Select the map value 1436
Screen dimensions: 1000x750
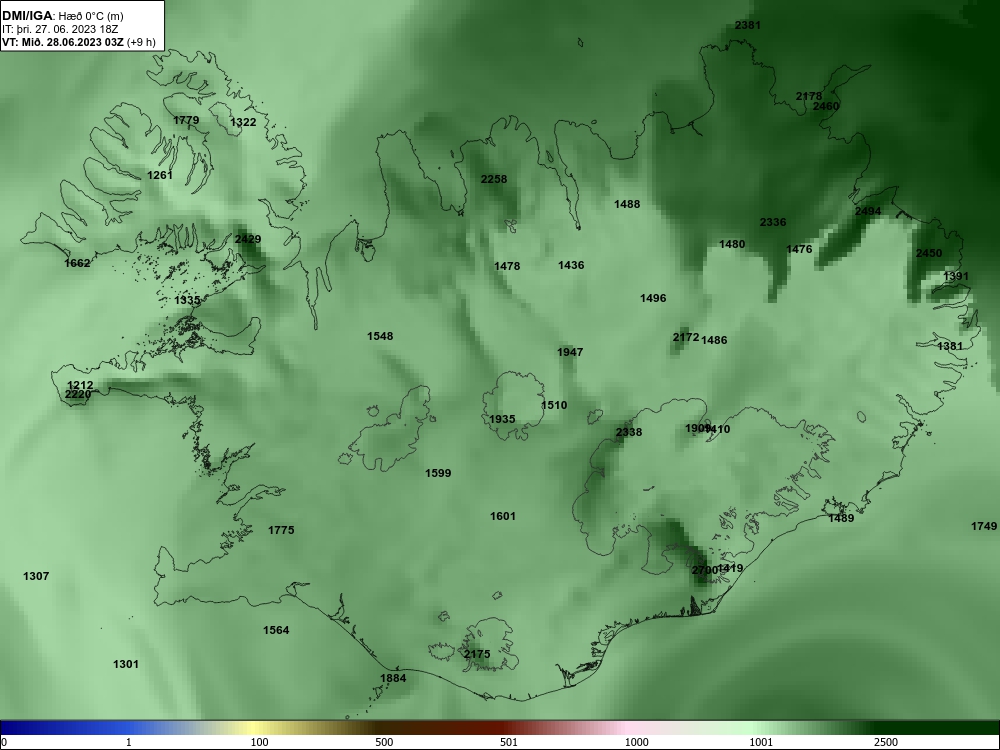571,265
